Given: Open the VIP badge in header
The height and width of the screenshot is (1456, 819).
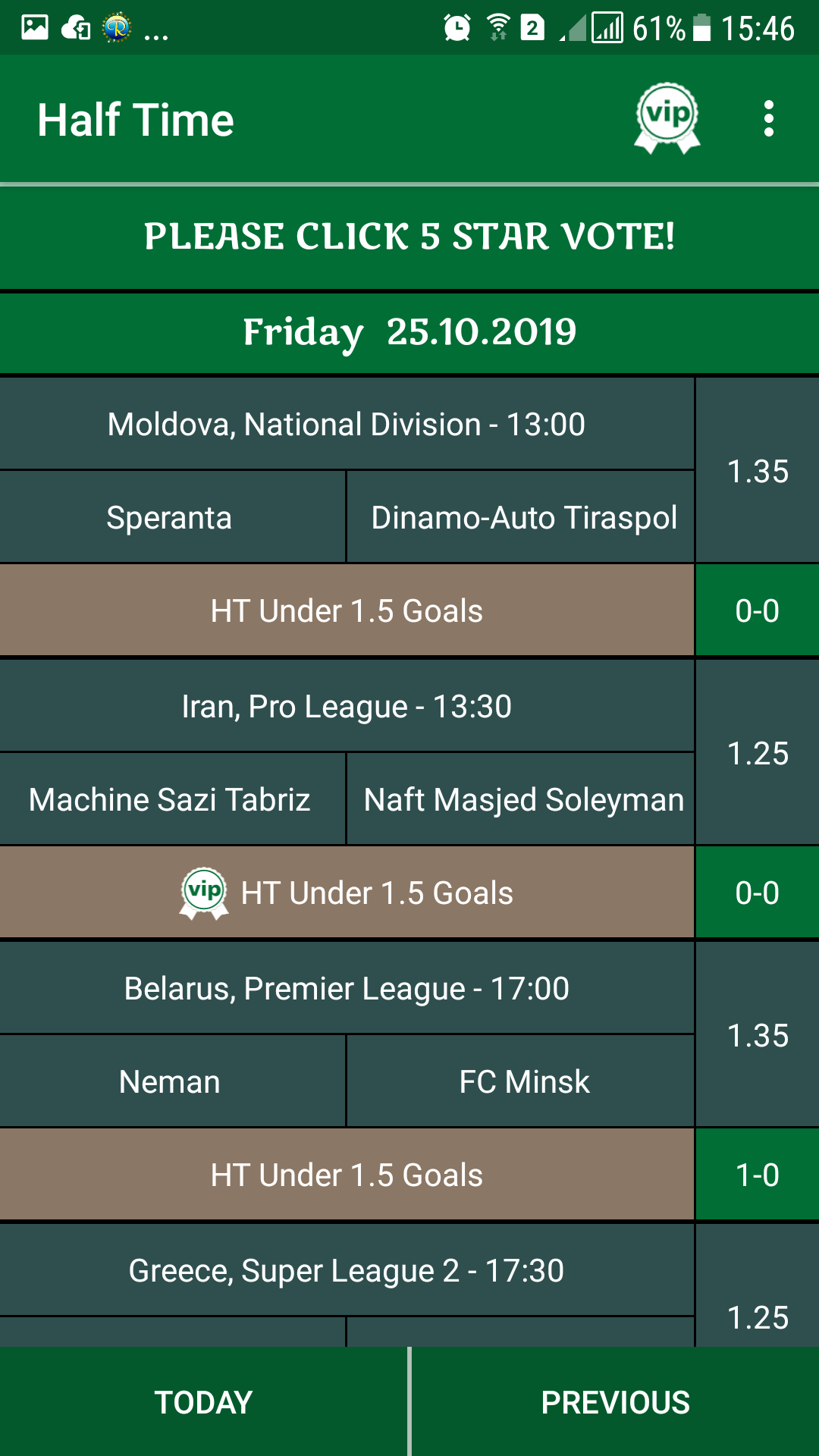Looking at the screenshot, I should click(x=667, y=118).
